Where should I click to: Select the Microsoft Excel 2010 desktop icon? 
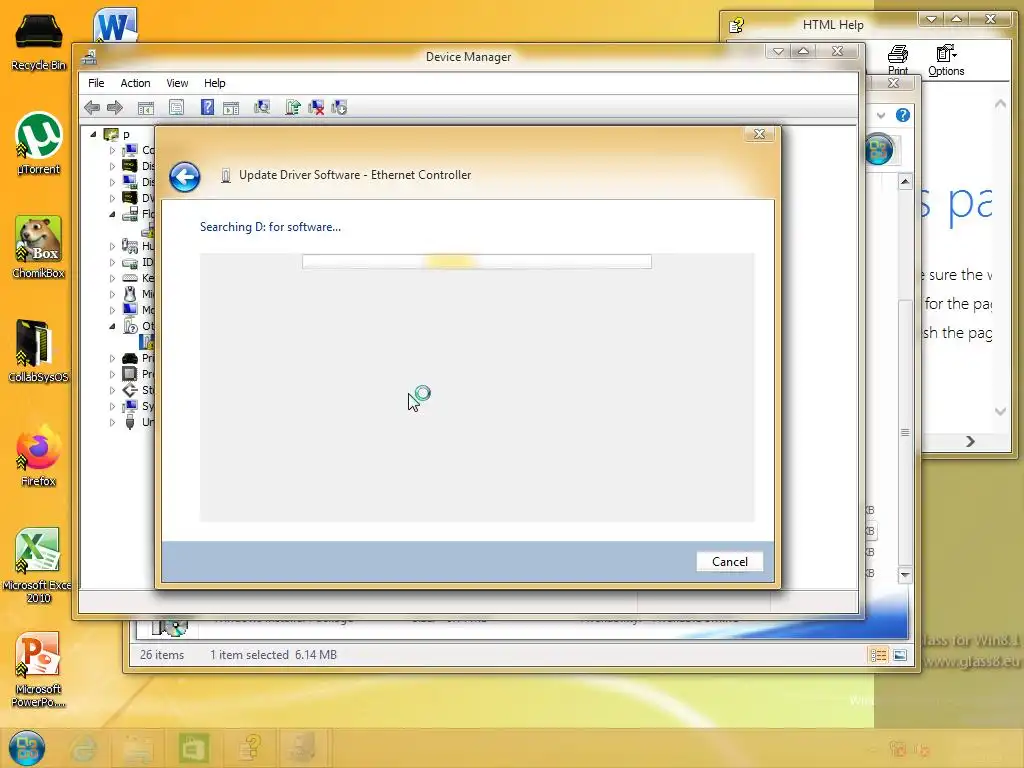(38, 565)
